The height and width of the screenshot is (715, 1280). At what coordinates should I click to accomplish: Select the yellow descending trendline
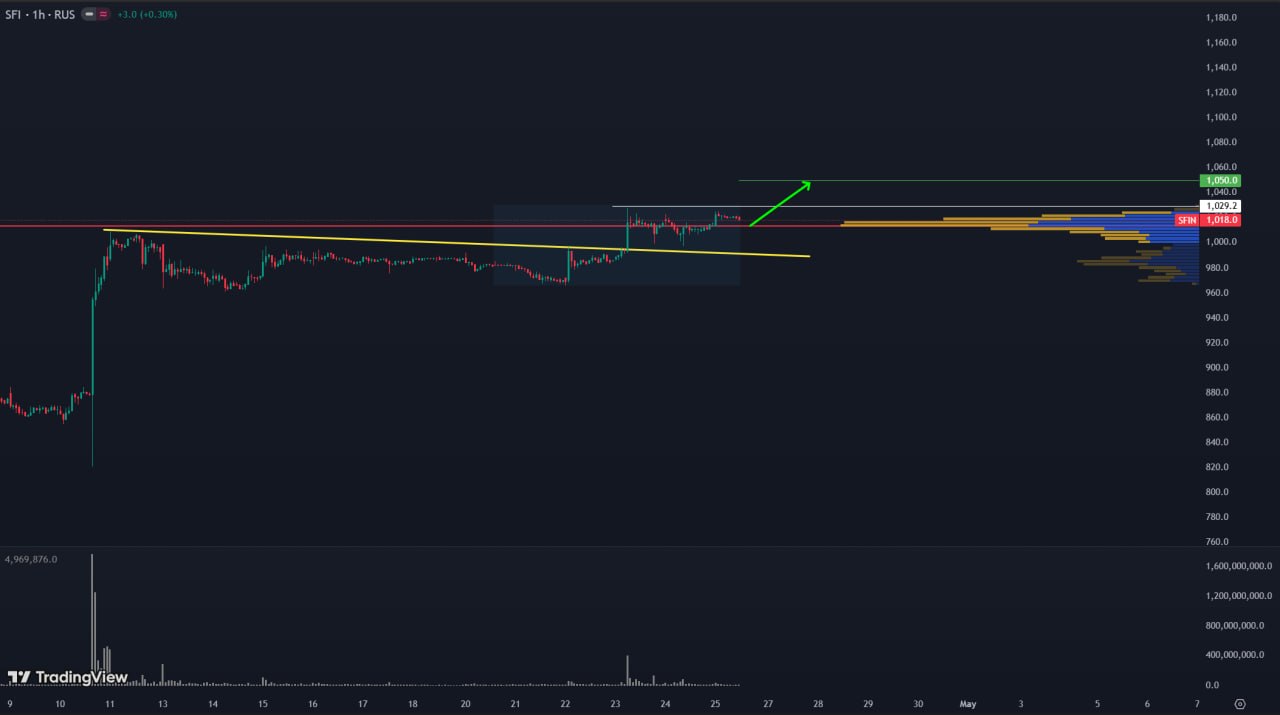point(450,243)
